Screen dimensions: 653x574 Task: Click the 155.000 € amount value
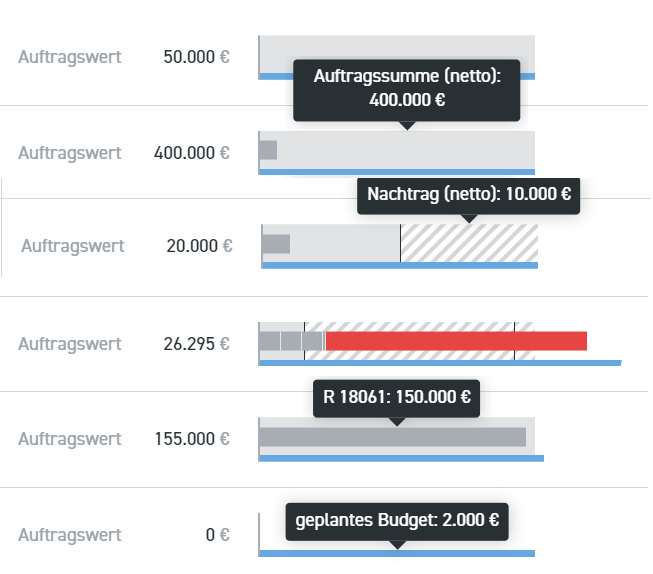pyautogui.click(x=191, y=439)
